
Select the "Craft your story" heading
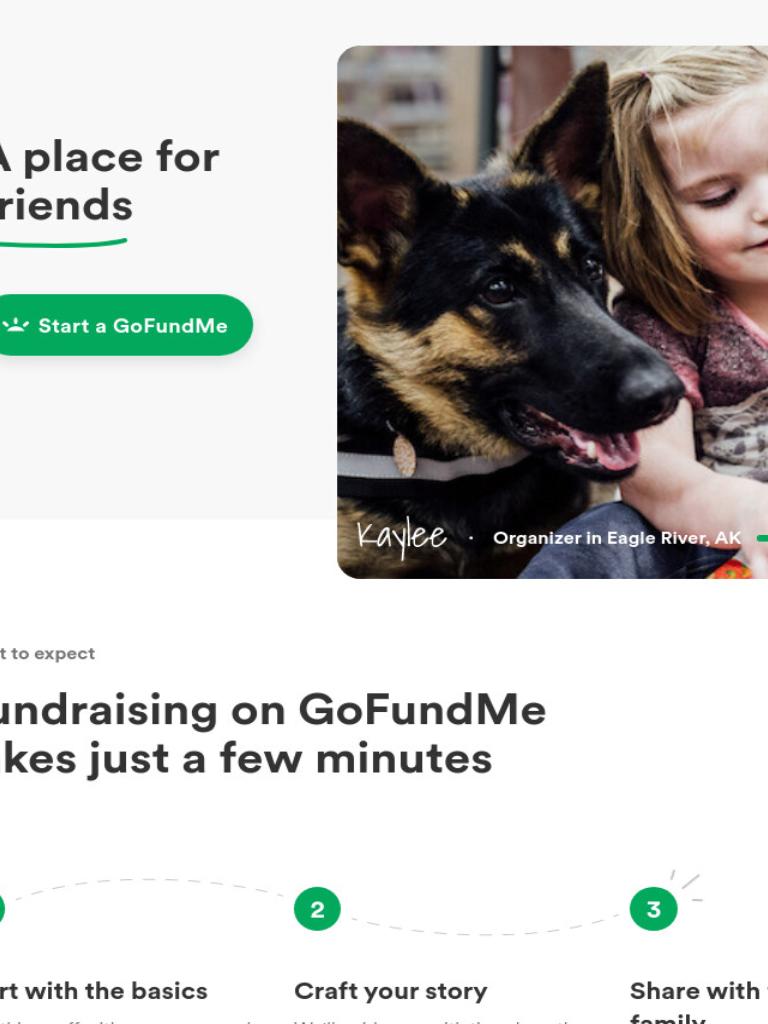point(391,991)
